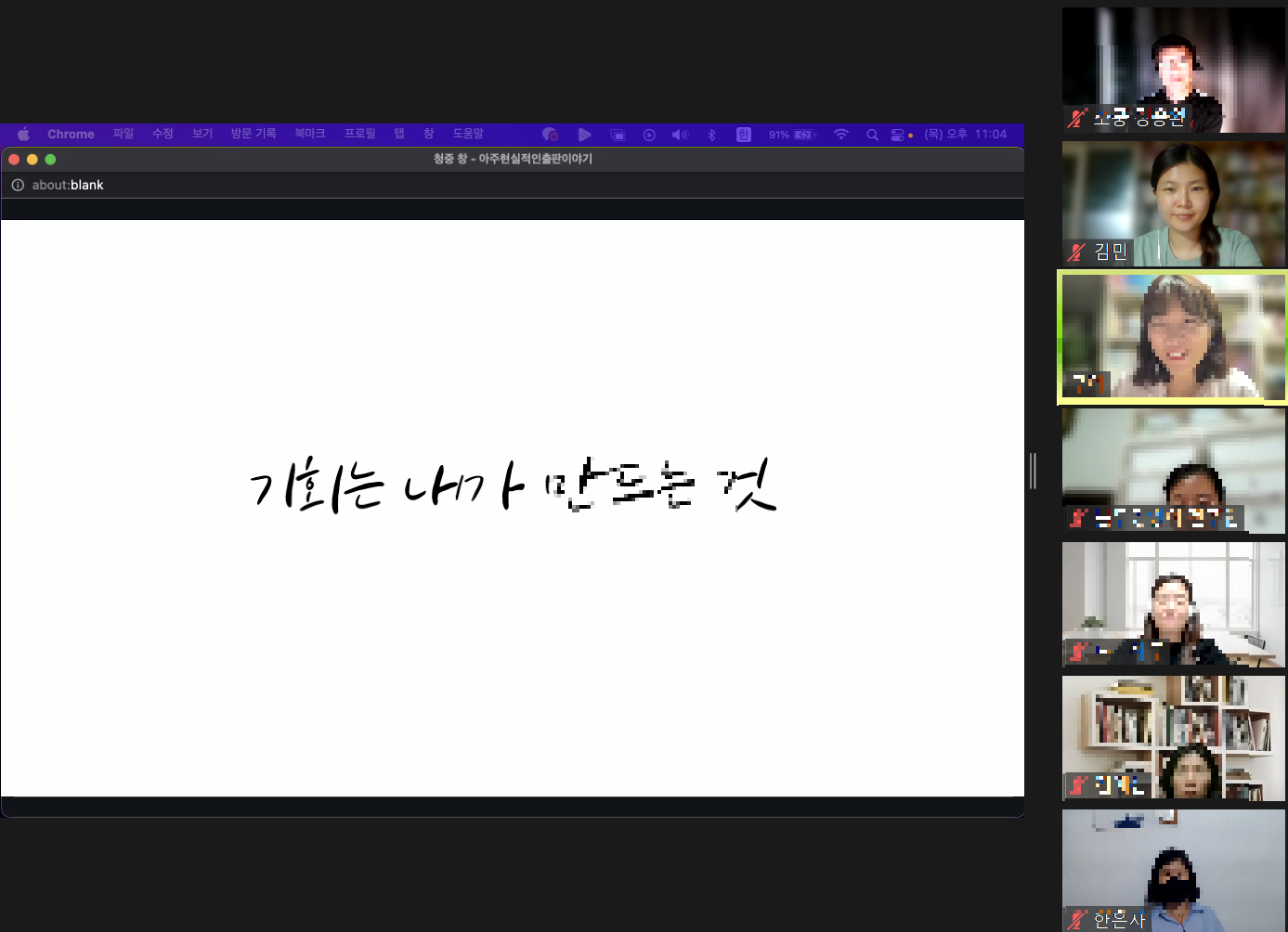The height and width of the screenshot is (932, 1288).
Task: Click muted microphone icon on bookshelf participant video
Action: pos(1077,785)
